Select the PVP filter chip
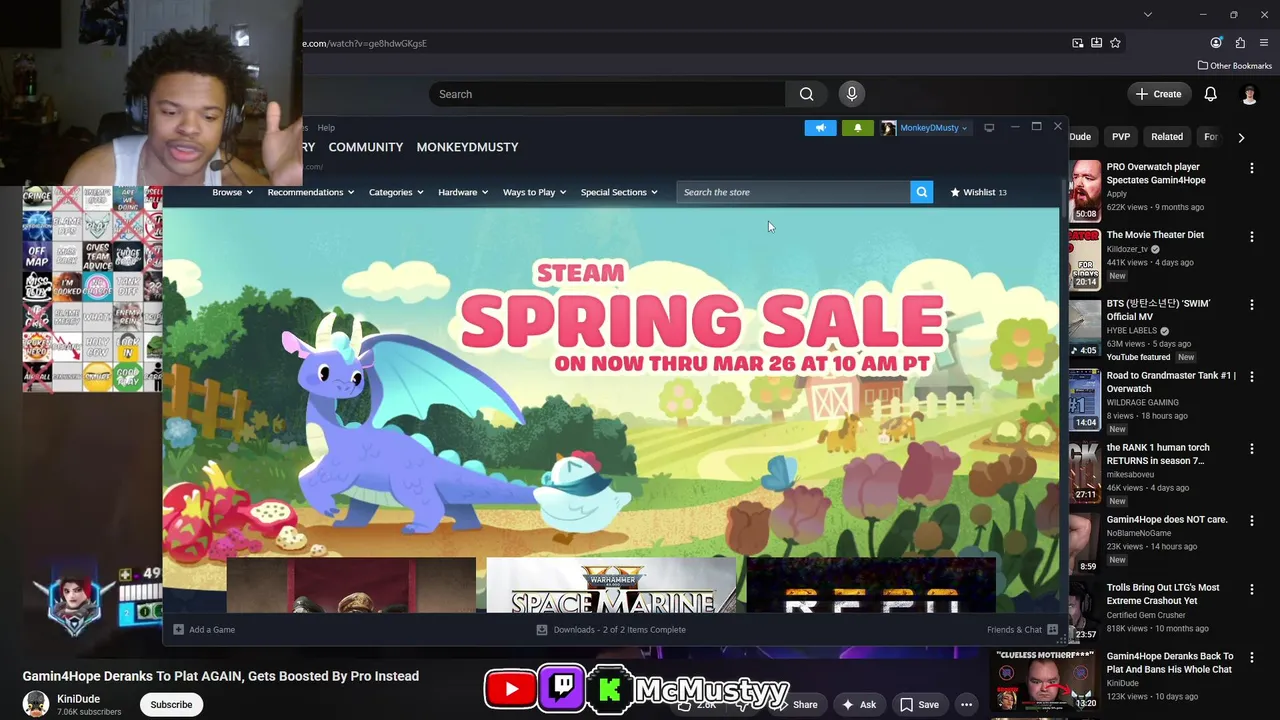The height and width of the screenshot is (720, 1280). point(1121,137)
